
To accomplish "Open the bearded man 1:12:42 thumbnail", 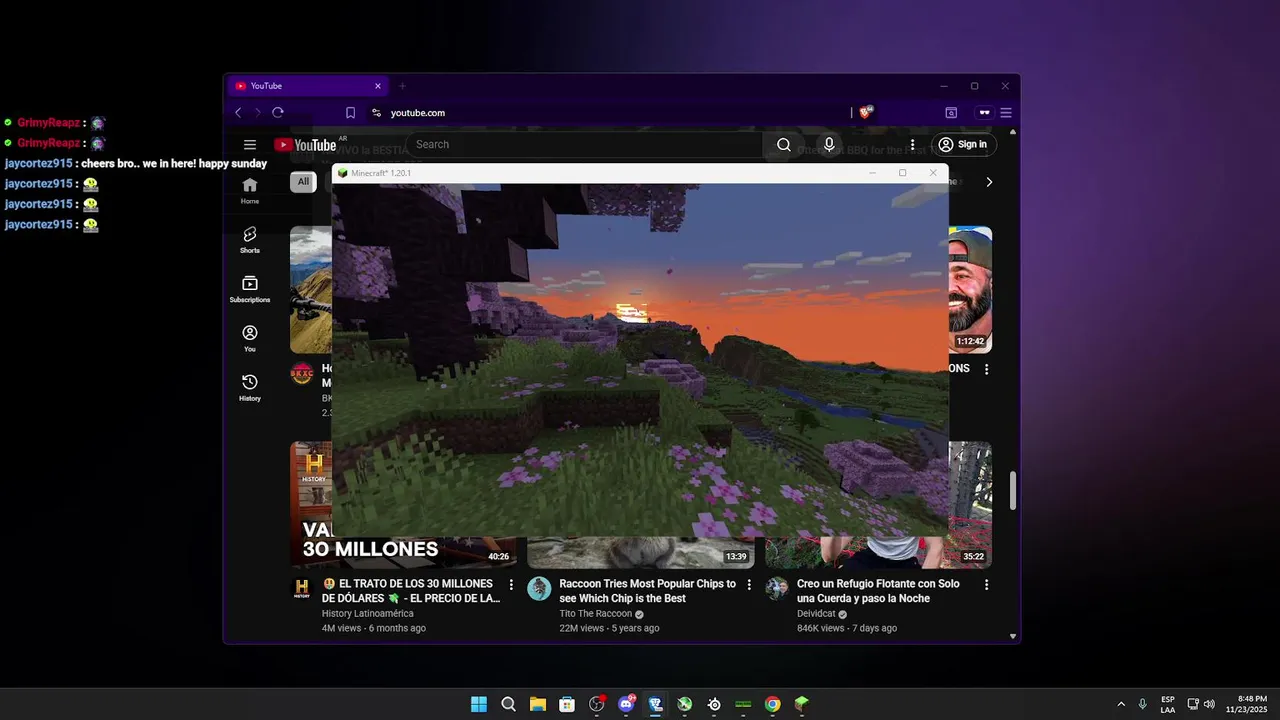I will (x=970, y=290).
